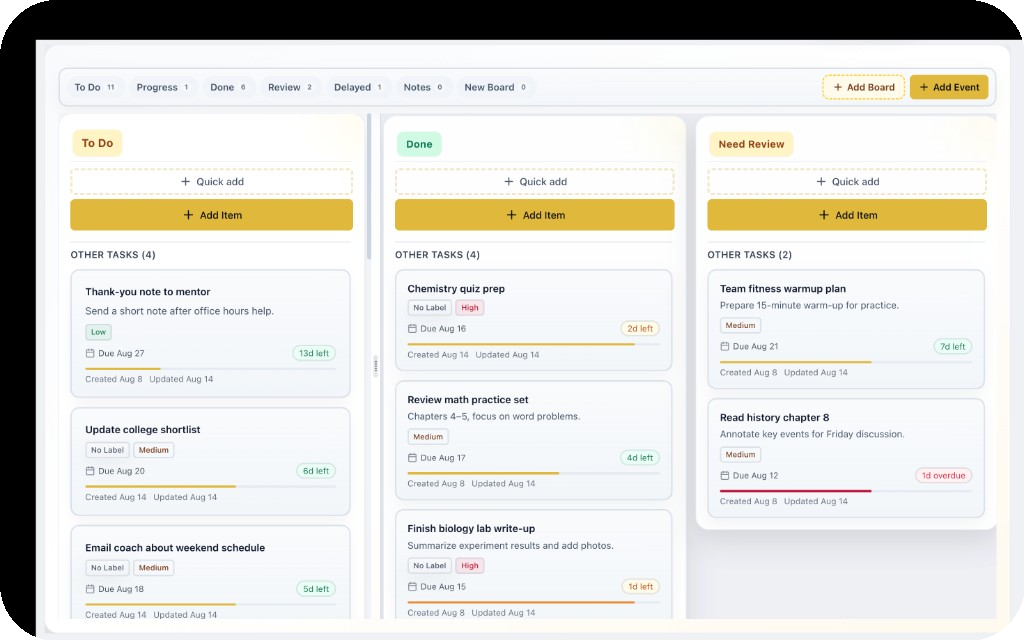Open the Review math practice set card
Viewport: 1024px width, 640px height.
(534, 440)
